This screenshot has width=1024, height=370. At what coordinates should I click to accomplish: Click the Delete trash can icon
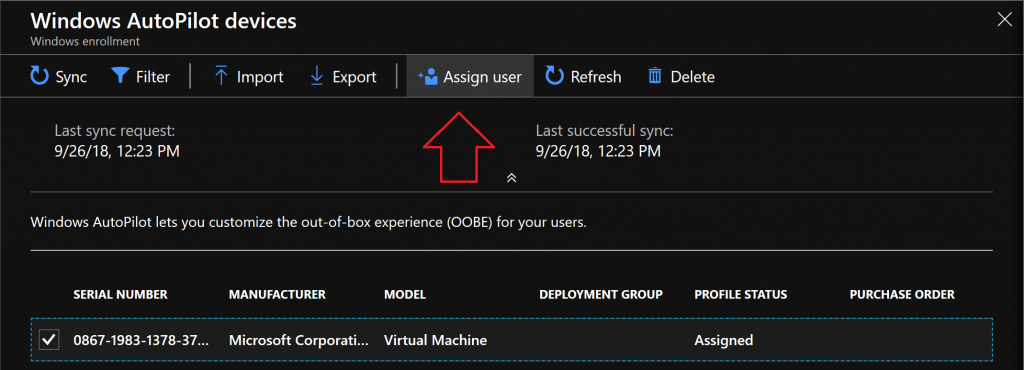point(654,77)
